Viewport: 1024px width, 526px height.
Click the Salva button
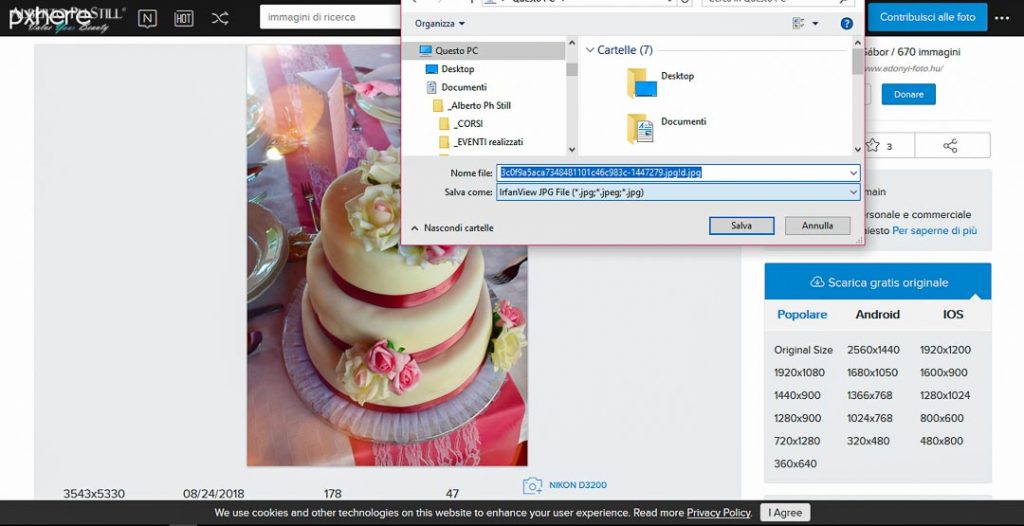coord(741,225)
